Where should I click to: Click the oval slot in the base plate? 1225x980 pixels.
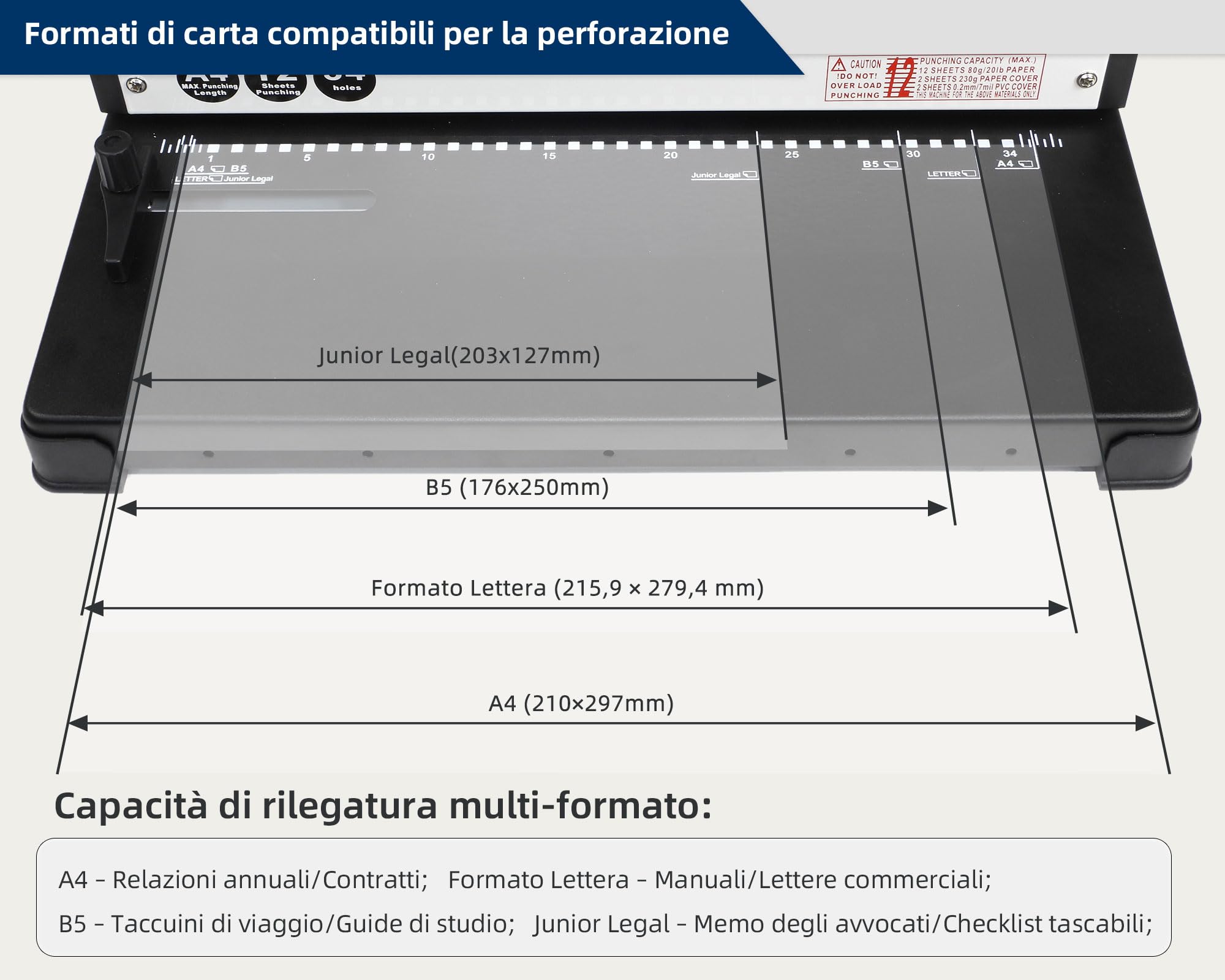coord(263,201)
